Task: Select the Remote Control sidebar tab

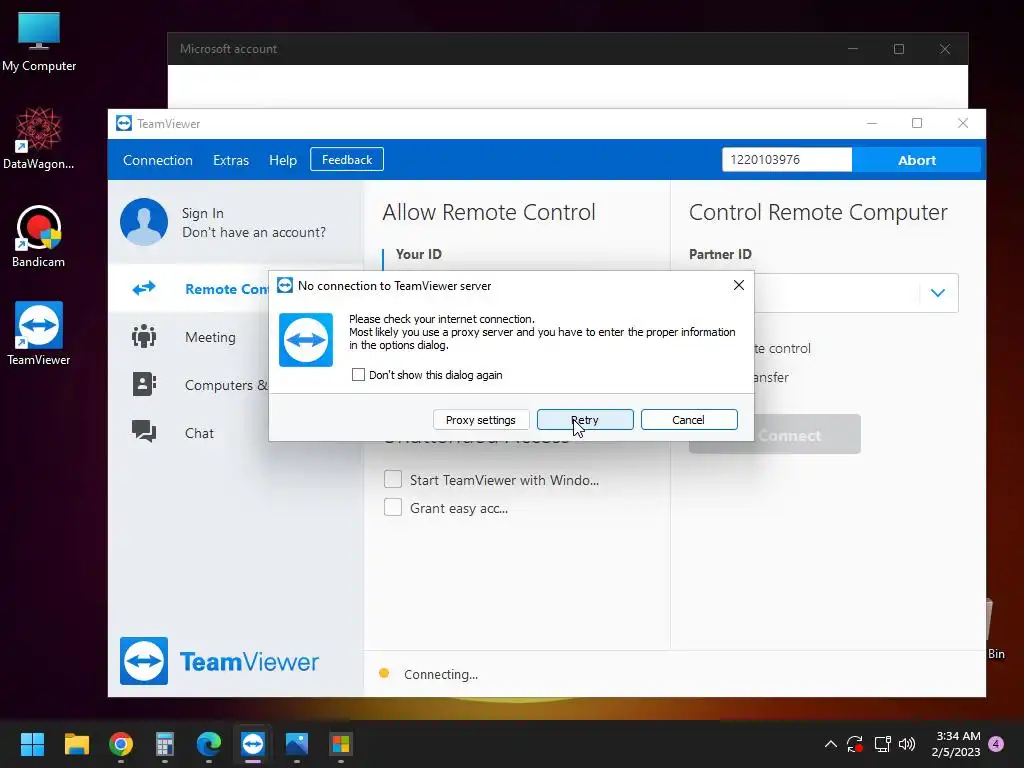Action: click(188, 288)
